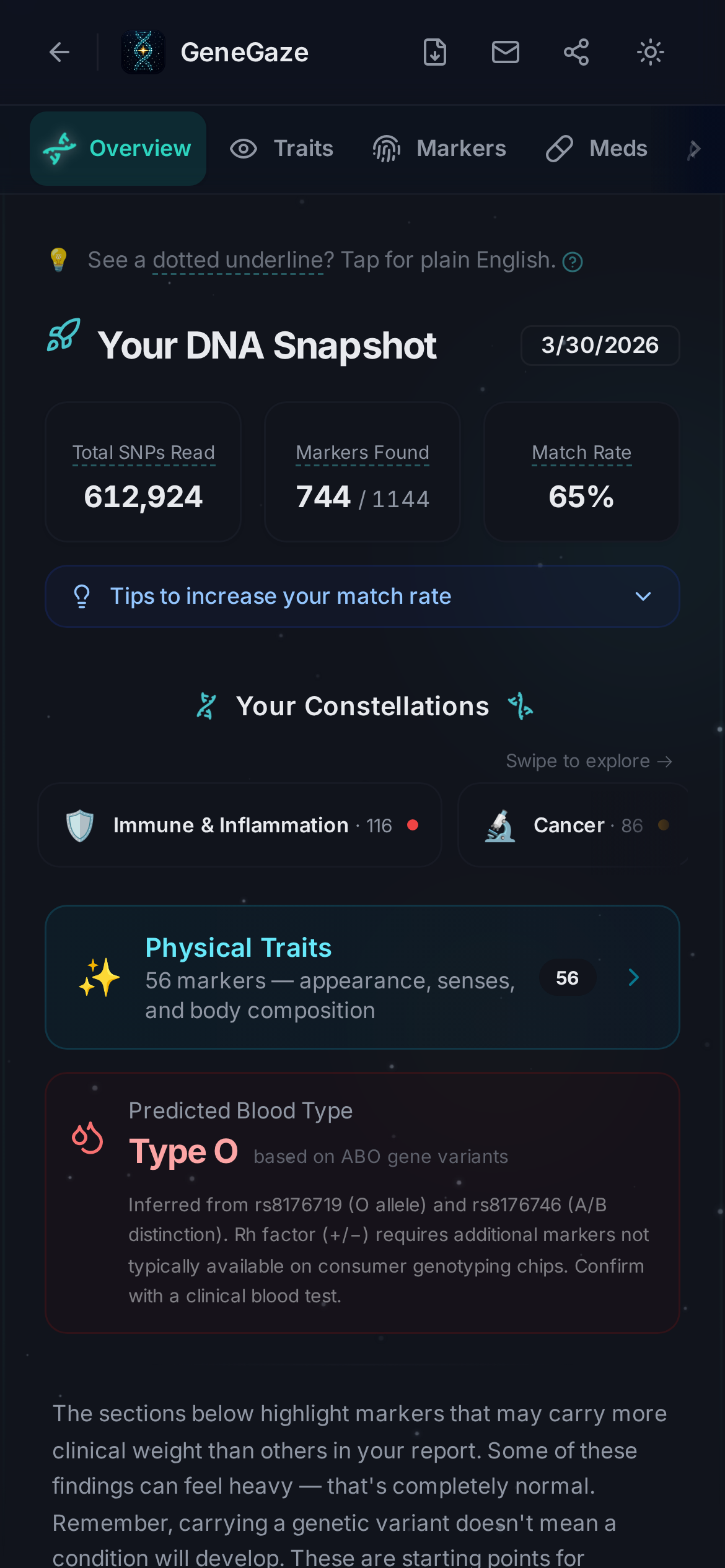The image size is (725, 1568).
Task: Click the GeneGaze DNA logo
Action: [x=143, y=52]
